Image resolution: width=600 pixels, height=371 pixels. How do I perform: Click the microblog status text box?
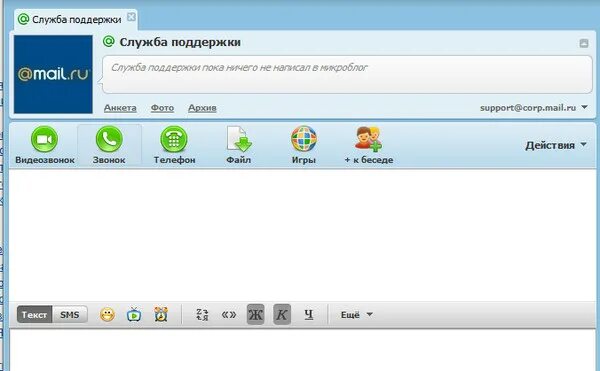point(347,74)
